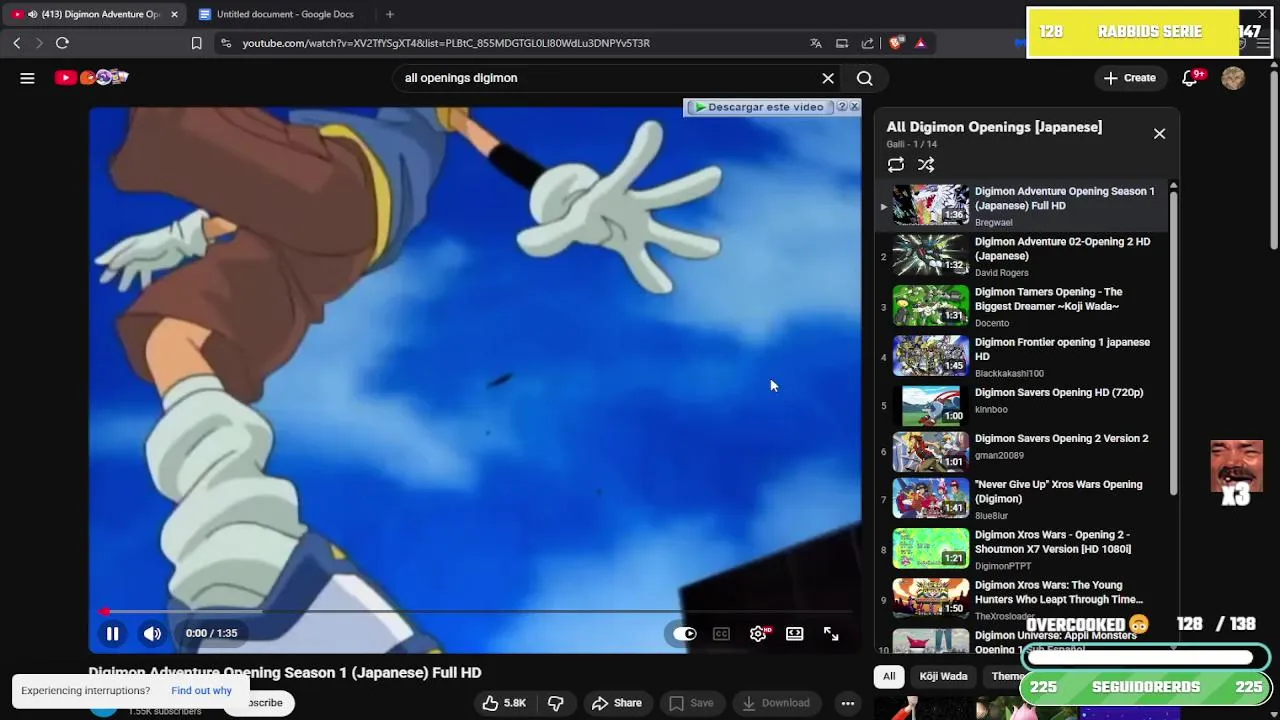The width and height of the screenshot is (1280, 720).
Task: View site information icon in address bar
Action: (226, 43)
